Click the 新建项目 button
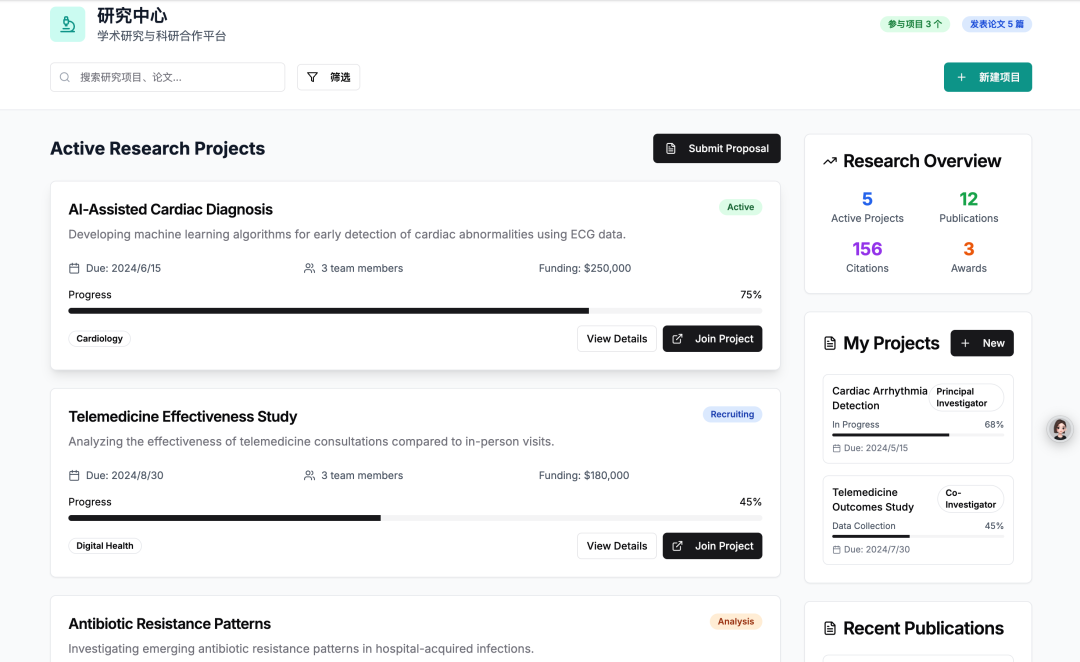The width and height of the screenshot is (1080, 662). tap(987, 77)
